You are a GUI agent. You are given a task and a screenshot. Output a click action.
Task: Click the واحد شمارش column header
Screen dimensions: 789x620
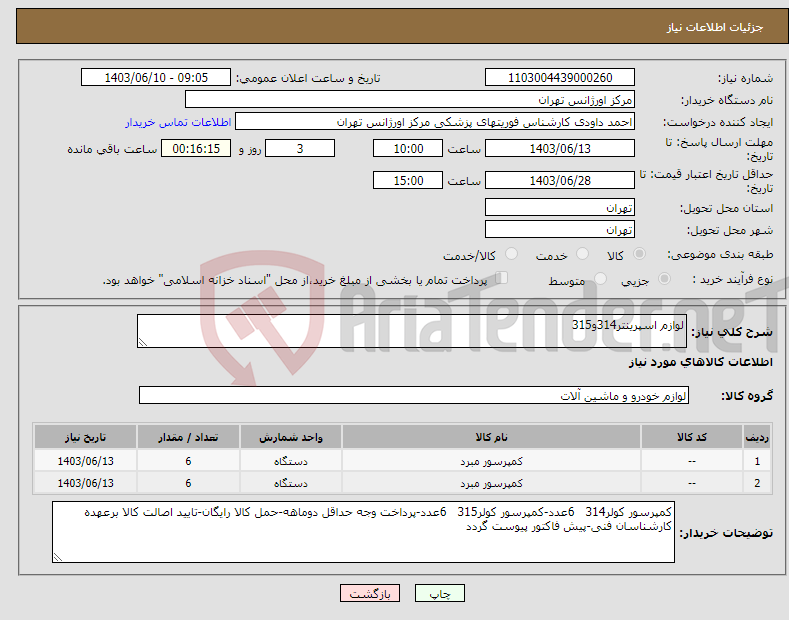[x=291, y=437]
